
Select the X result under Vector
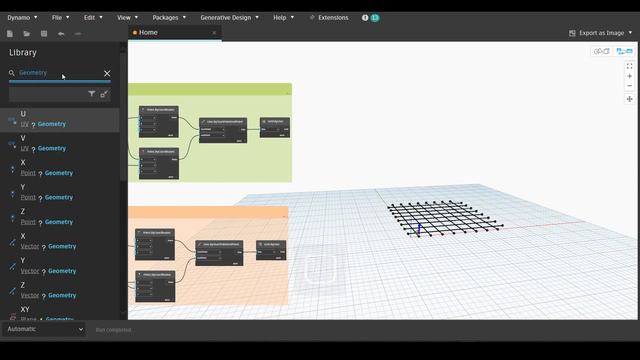pos(60,241)
